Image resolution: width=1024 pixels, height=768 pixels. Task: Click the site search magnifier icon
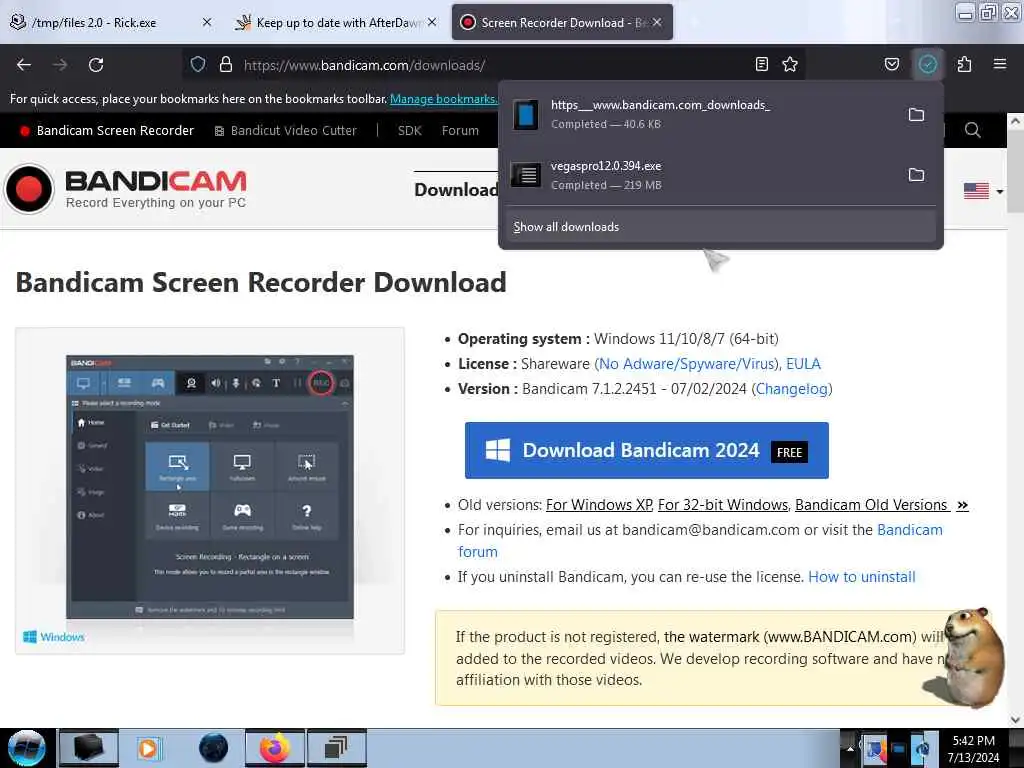[972, 130]
